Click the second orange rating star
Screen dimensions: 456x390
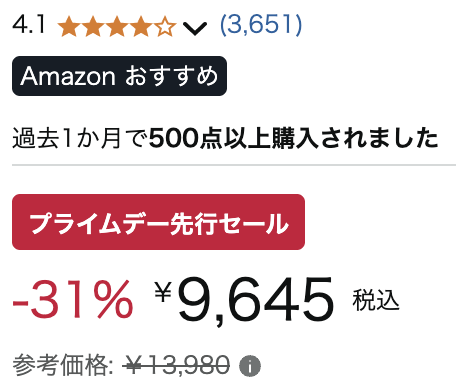point(93,27)
